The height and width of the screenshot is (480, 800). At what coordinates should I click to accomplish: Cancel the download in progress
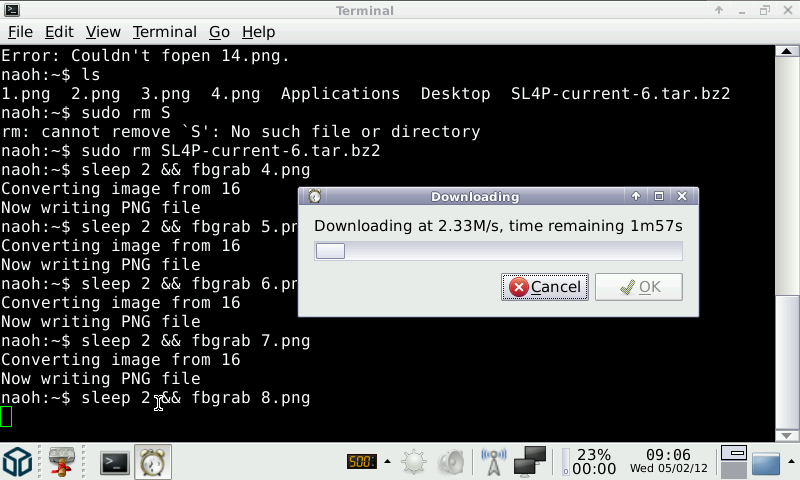coord(544,287)
